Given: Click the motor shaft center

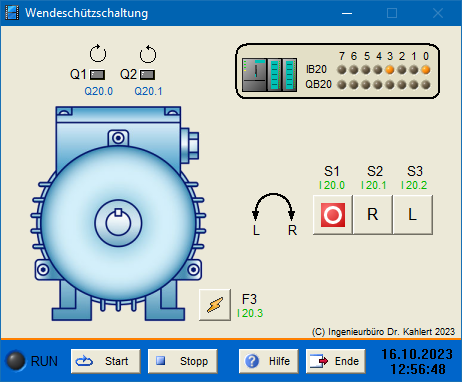Looking at the screenshot, I should pos(118,223).
